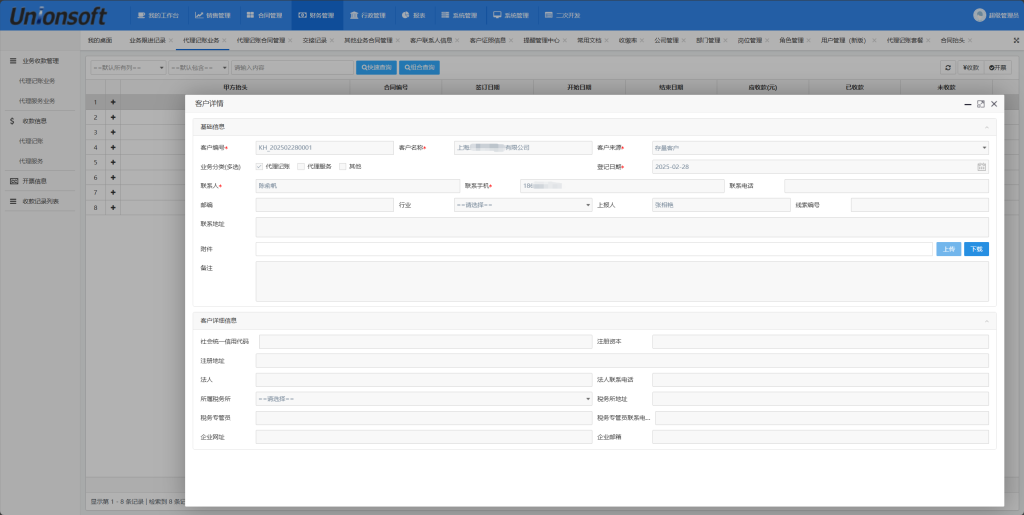Image resolution: width=1024 pixels, height=515 pixels.
Task: Close the 交接记录 tab with its X
Action: coord(332,40)
